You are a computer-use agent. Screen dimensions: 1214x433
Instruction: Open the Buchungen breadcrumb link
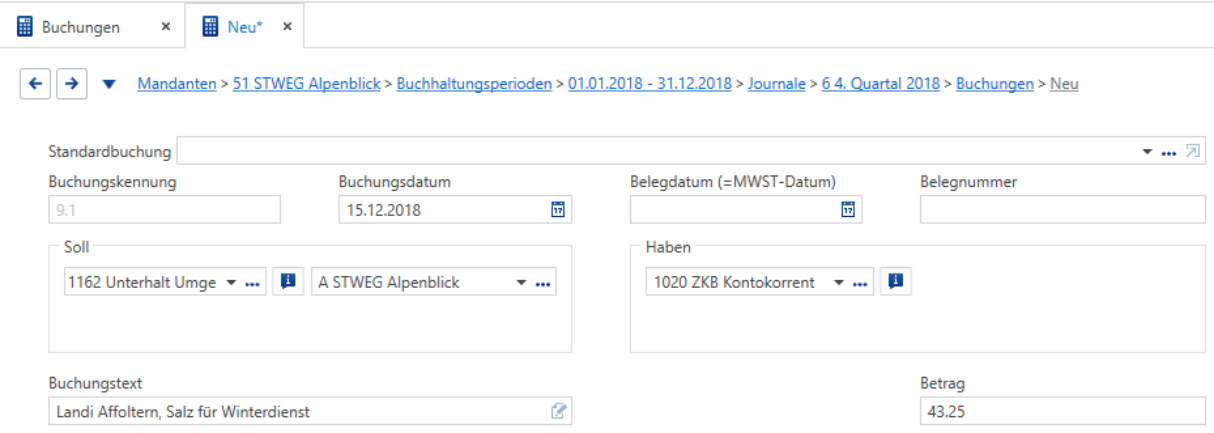coord(995,84)
